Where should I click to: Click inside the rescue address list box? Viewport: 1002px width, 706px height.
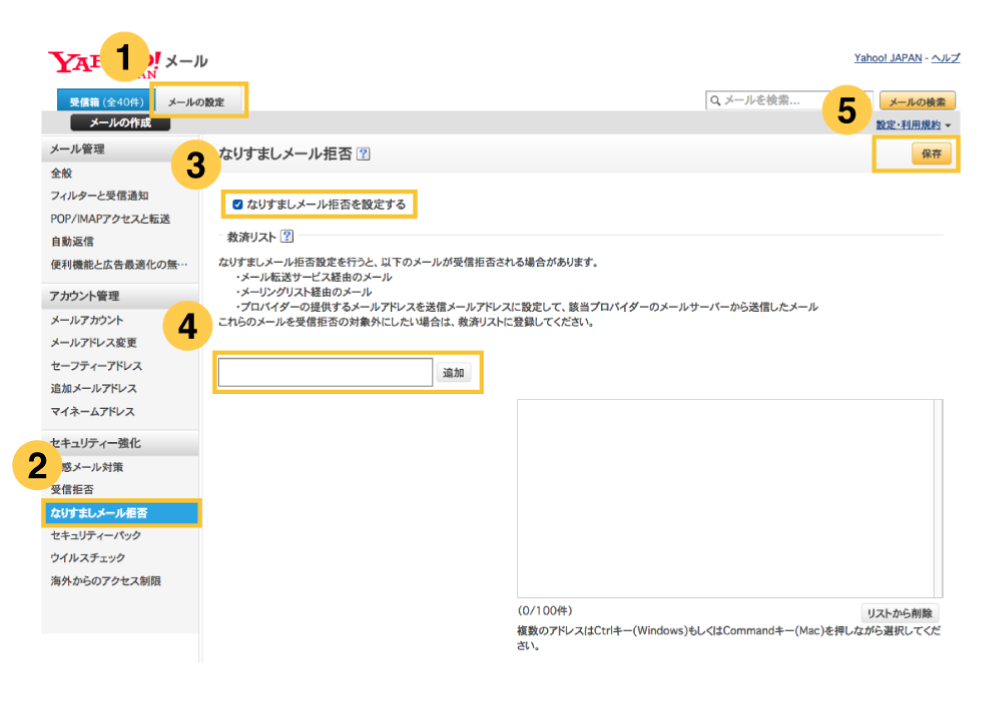725,498
